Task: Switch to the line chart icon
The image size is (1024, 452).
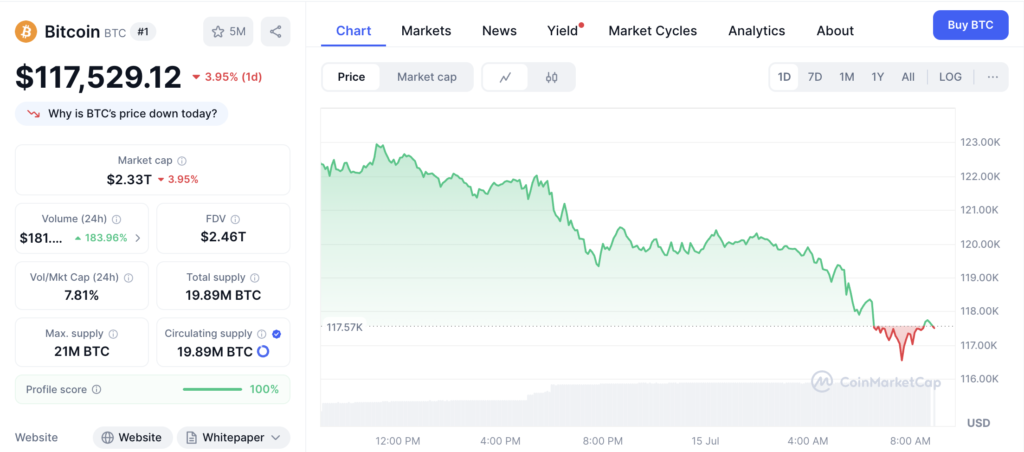Action: click(x=506, y=77)
